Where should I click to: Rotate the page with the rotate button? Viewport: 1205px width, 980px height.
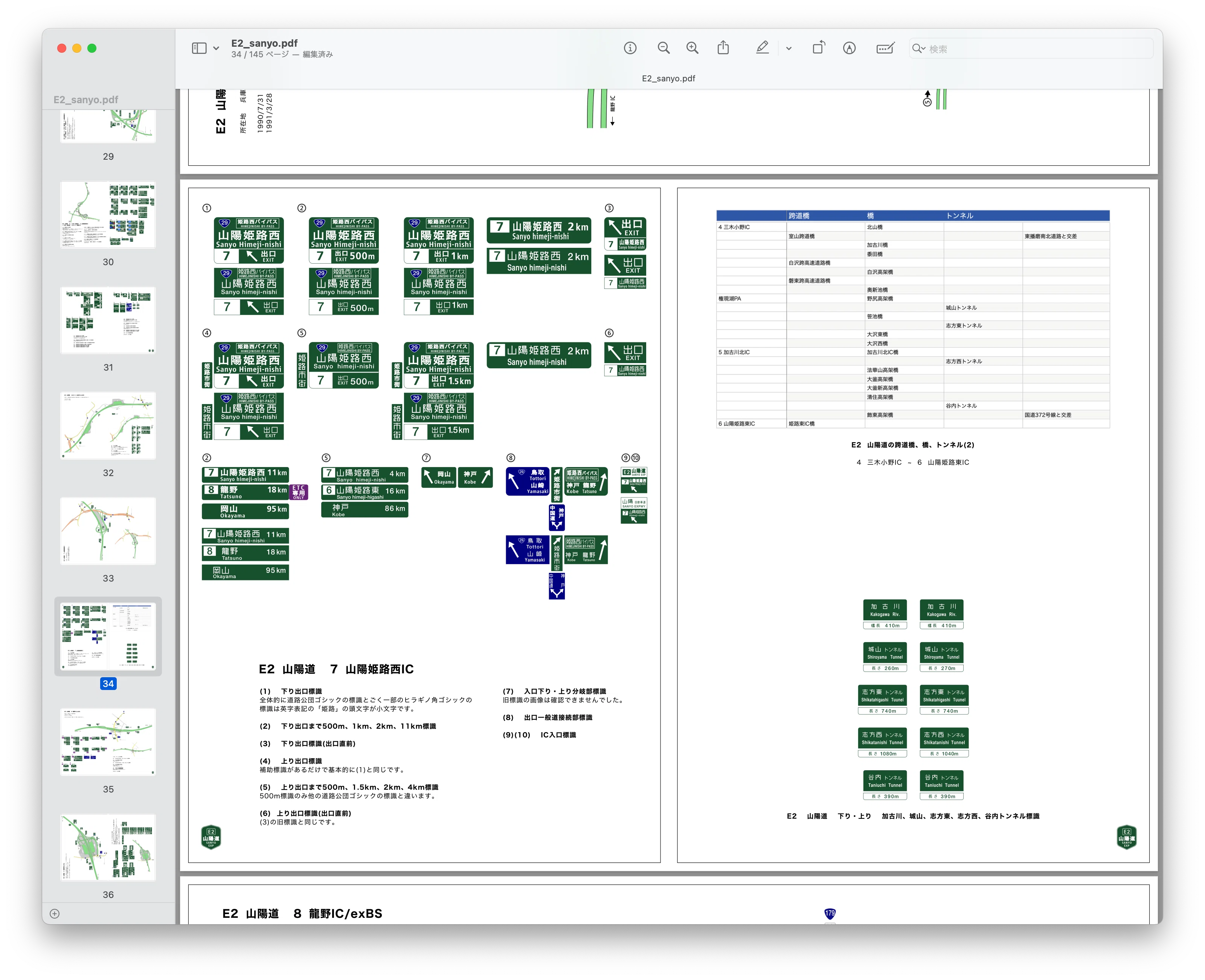tap(818, 48)
